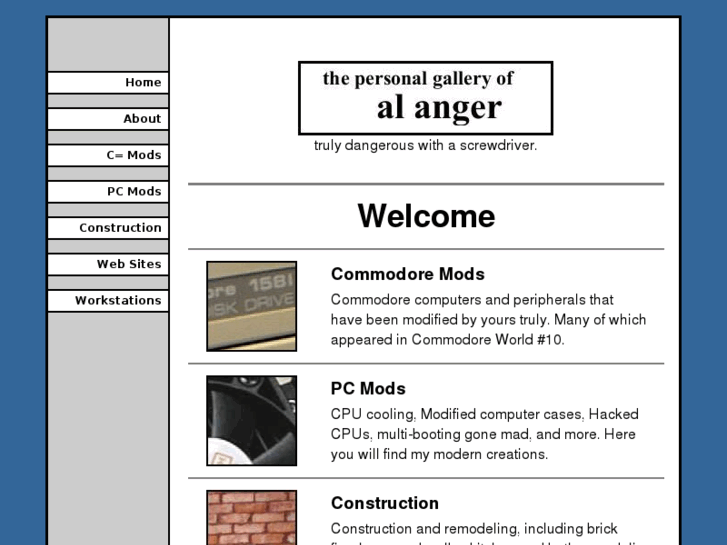Visit the Web Sites section

point(108,264)
